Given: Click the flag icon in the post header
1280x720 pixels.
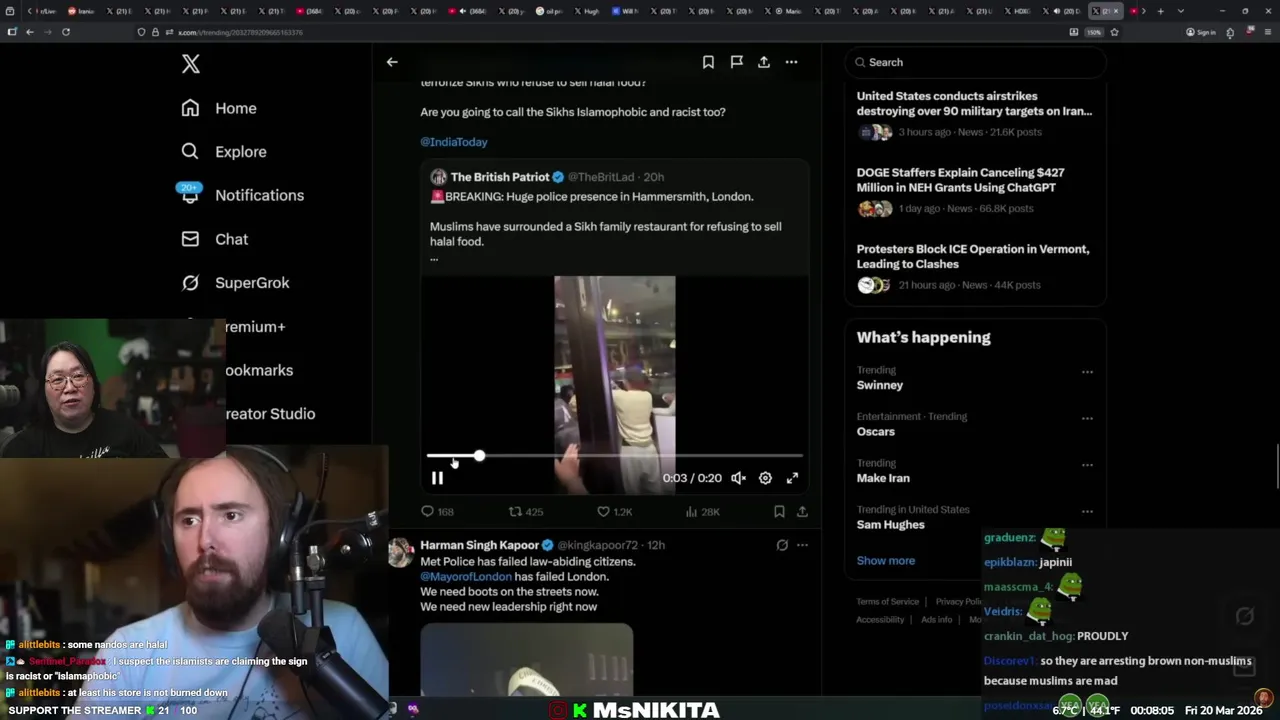Looking at the screenshot, I should tap(736, 62).
